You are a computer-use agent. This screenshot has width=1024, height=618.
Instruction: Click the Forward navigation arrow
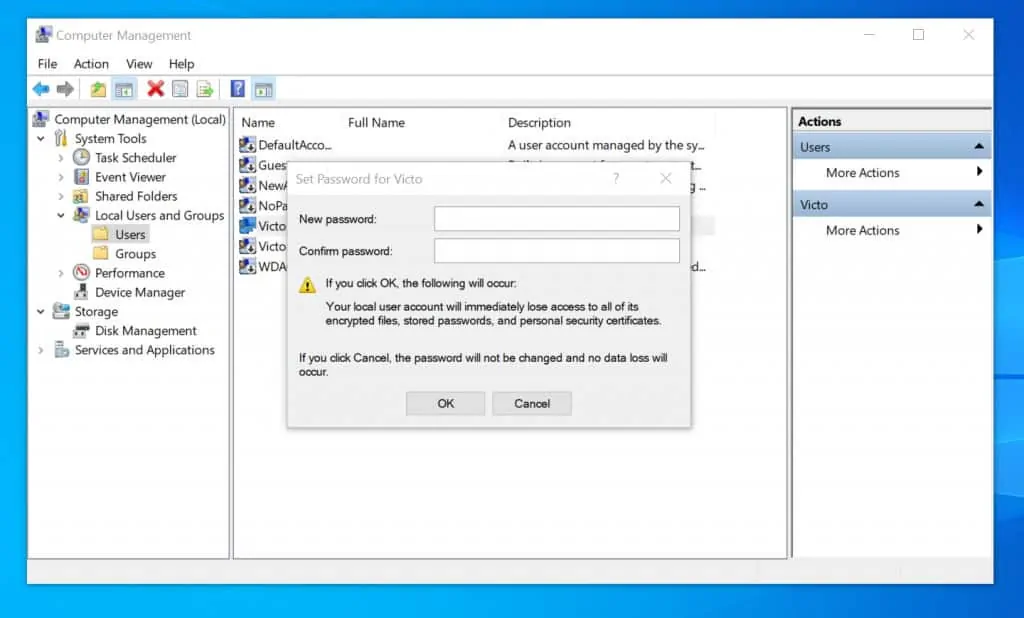coord(66,89)
